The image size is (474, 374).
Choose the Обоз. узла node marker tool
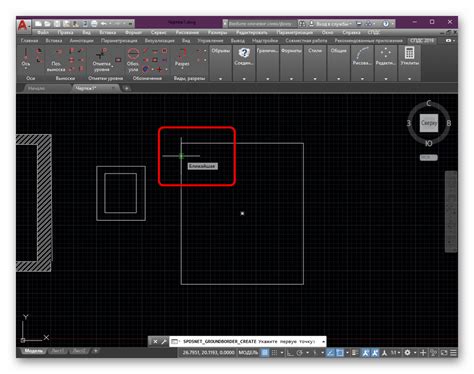[133, 60]
